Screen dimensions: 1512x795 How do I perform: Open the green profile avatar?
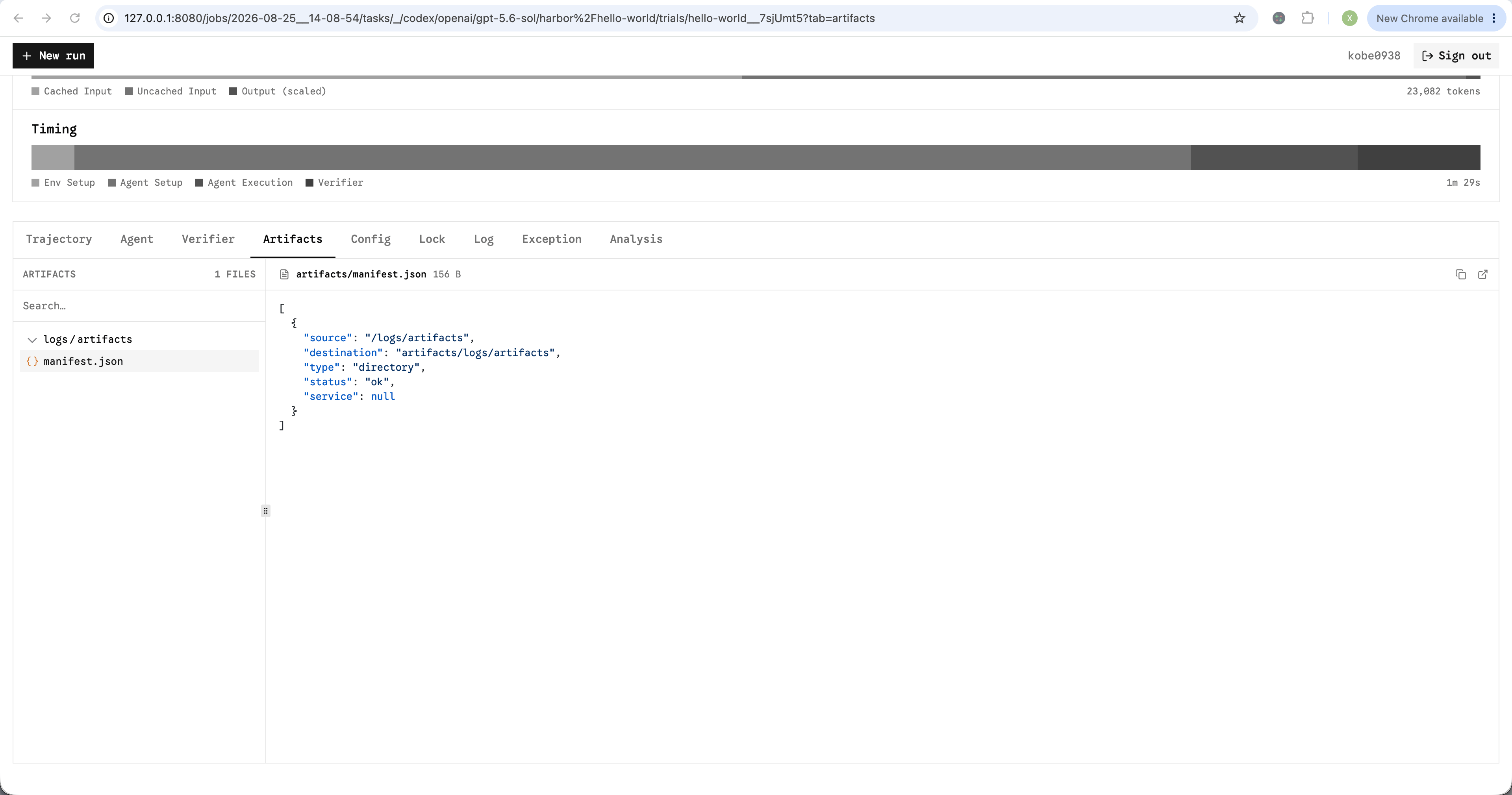[1349, 18]
